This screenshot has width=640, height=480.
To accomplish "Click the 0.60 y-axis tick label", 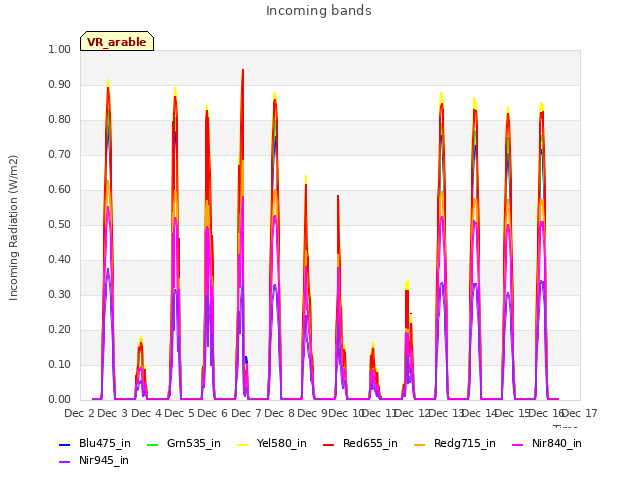I will click(x=60, y=189).
